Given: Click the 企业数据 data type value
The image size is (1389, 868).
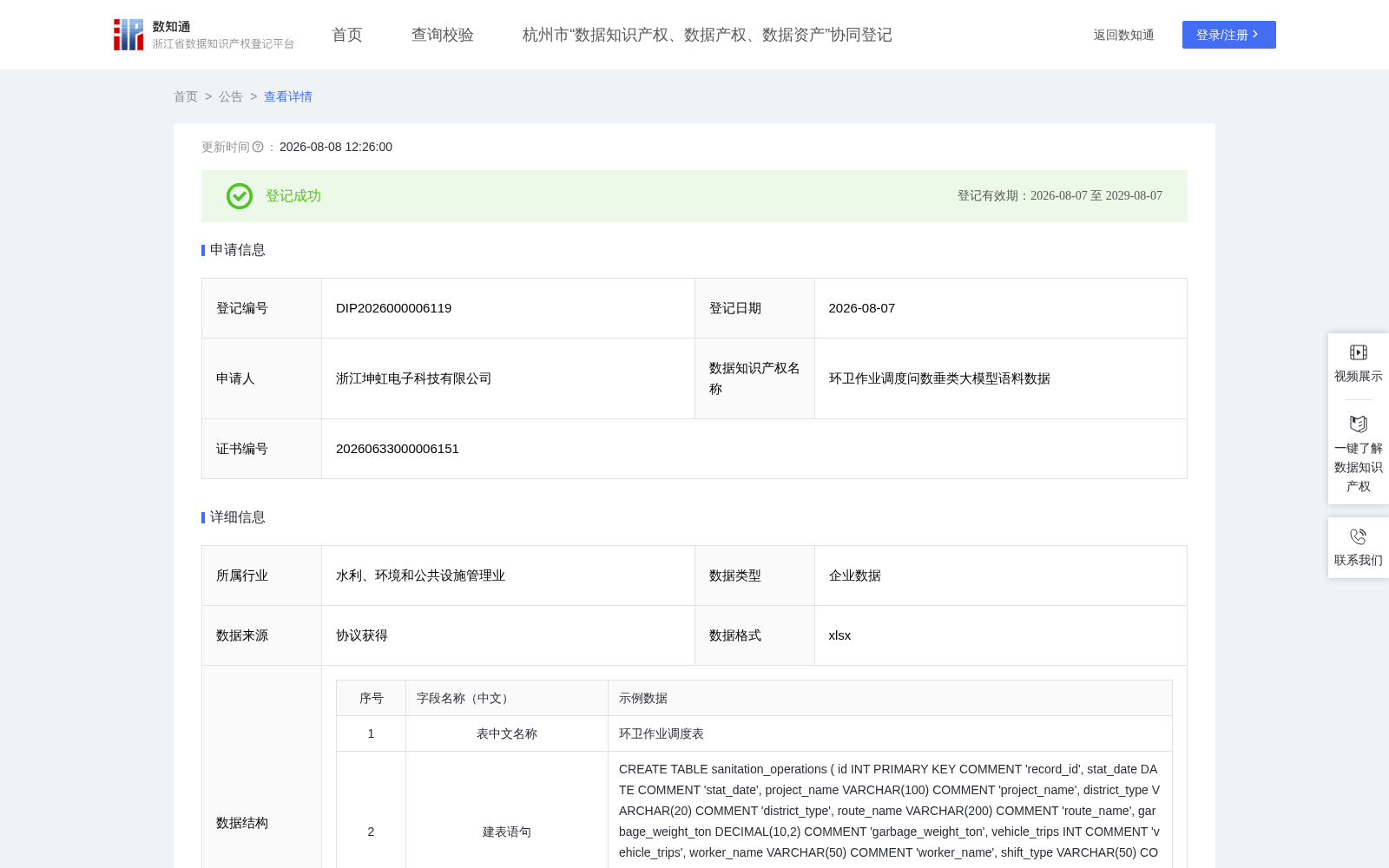Looking at the screenshot, I should pyautogui.click(x=855, y=575).
